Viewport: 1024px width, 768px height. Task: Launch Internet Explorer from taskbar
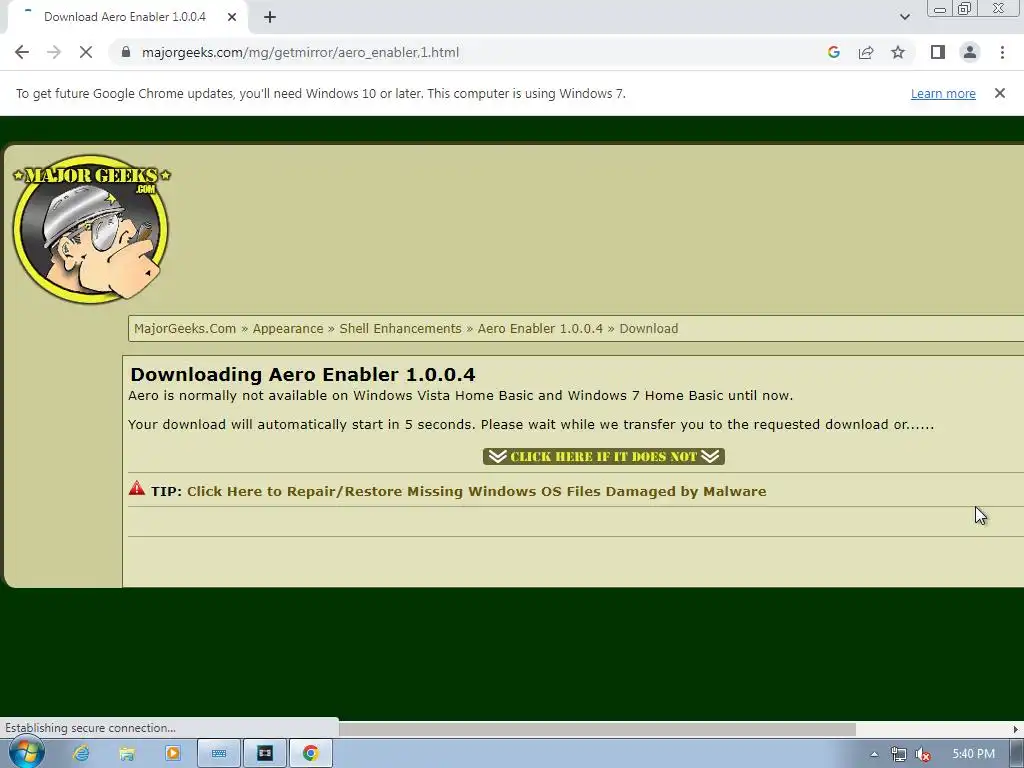(81, 754)
